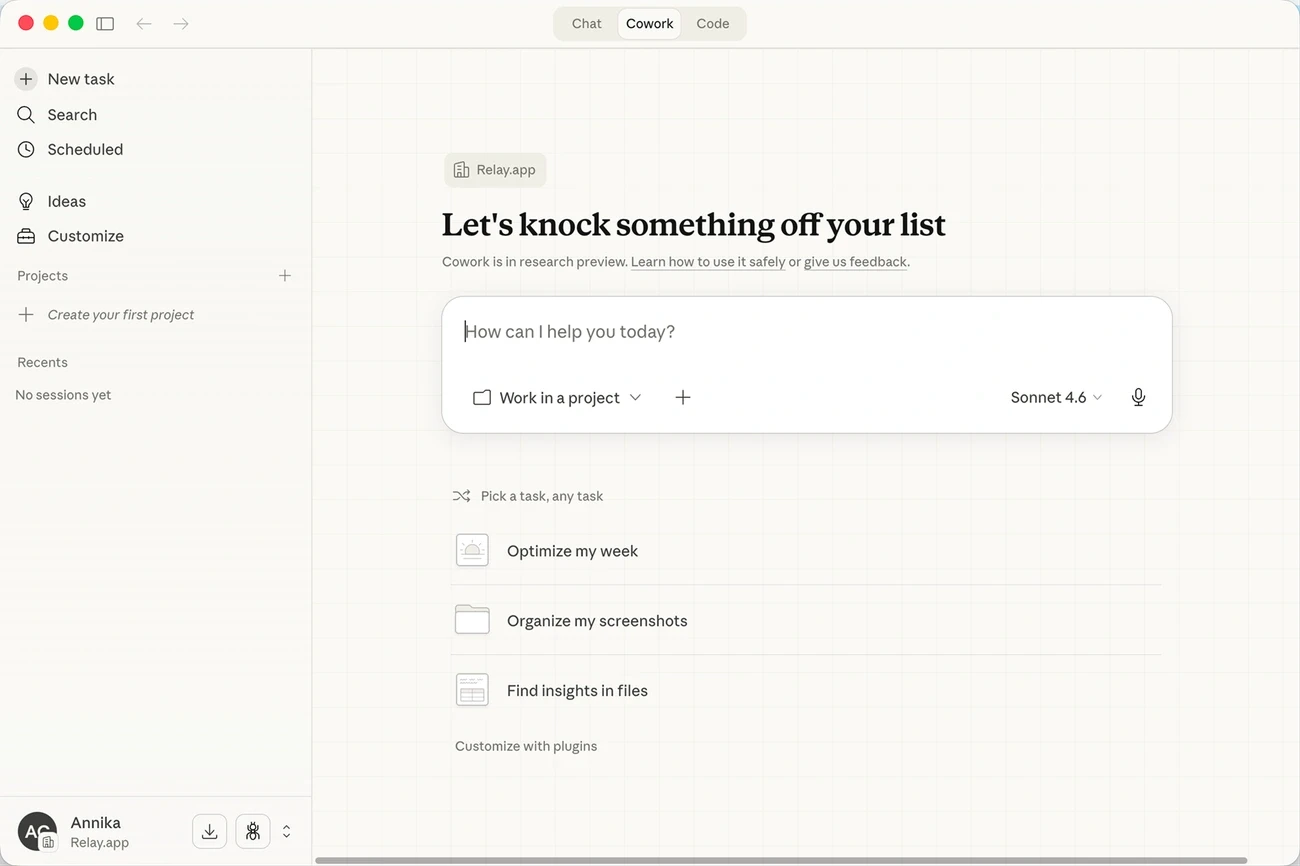Expand the Work in a project dropdown

tap(557, 397)
